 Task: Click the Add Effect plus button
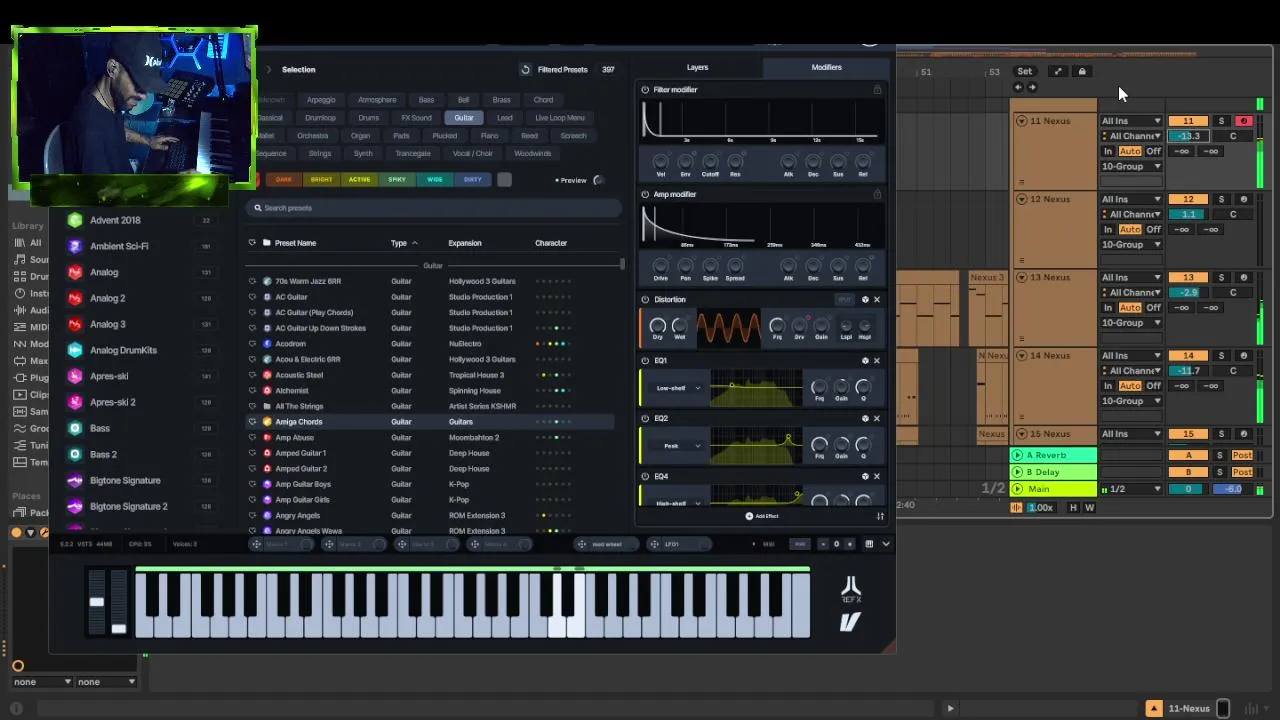[749, 516]
